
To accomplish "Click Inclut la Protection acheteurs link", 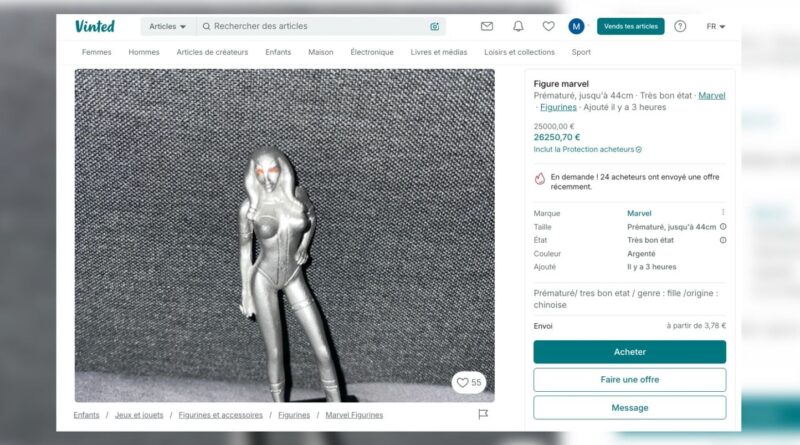I will tap(584, 150).
